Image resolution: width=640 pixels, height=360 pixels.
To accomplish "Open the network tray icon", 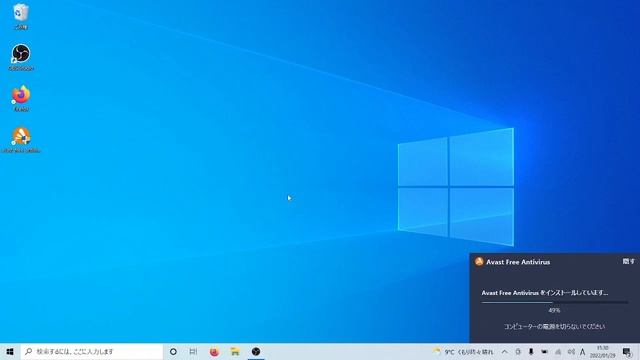I will pyautogui.click(x=558, y=351).
